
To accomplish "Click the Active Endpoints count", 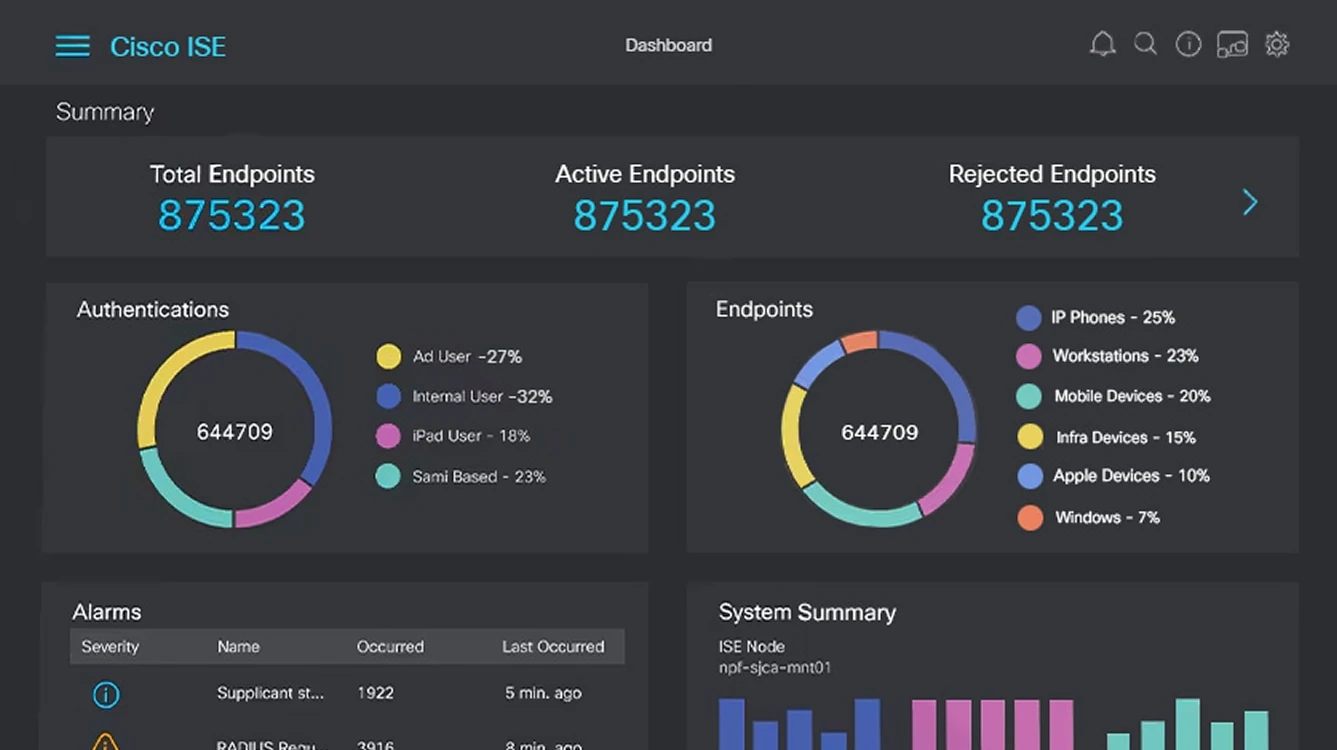I will (645, 216).
